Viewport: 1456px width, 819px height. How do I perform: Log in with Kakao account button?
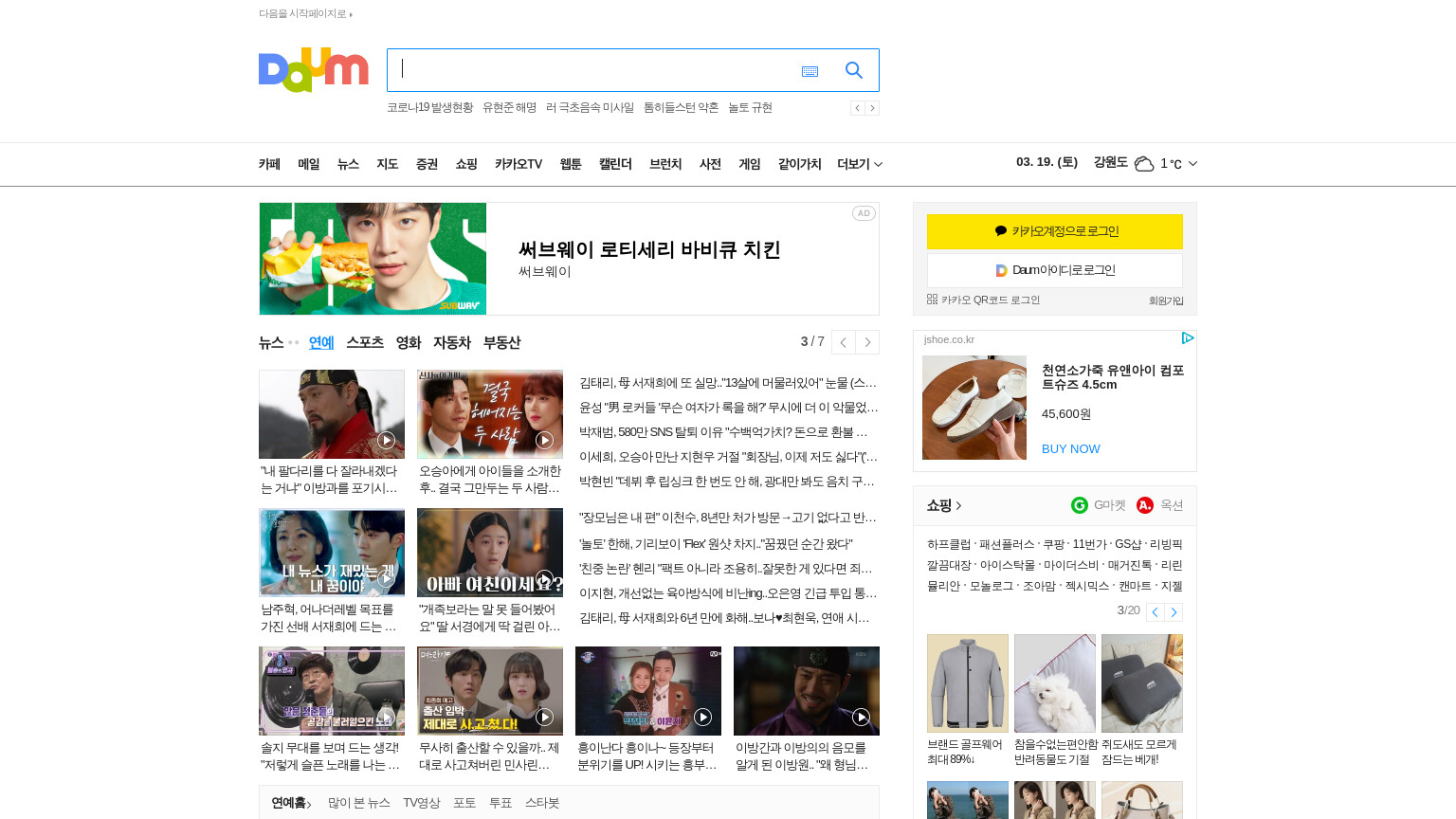click(1055, 231)
